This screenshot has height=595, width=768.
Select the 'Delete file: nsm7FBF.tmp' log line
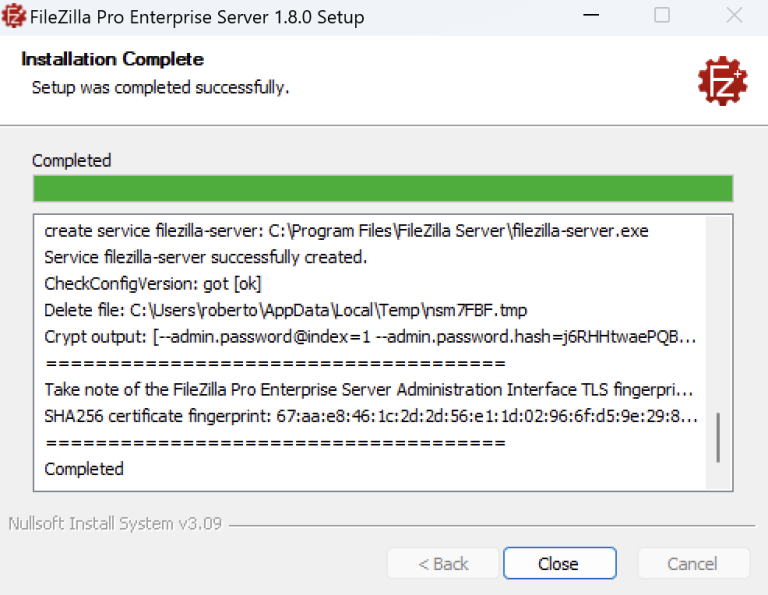286,310
